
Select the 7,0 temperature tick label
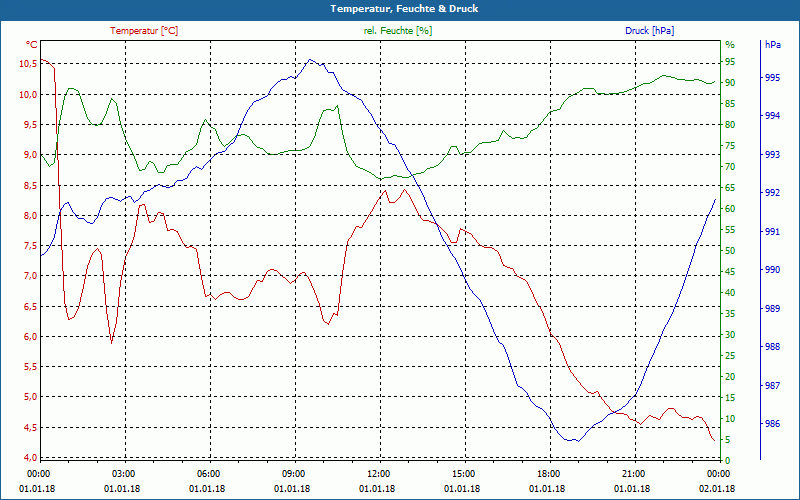click(x=30, y=276)
